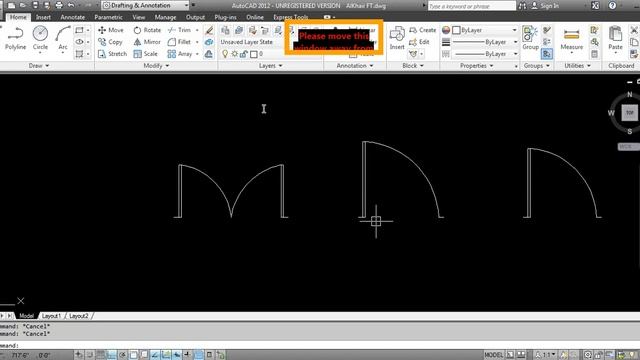This screenshot has height=360, width=640.
Task: Toggle Ortho mode in status bar
Action: click(111, 355)
